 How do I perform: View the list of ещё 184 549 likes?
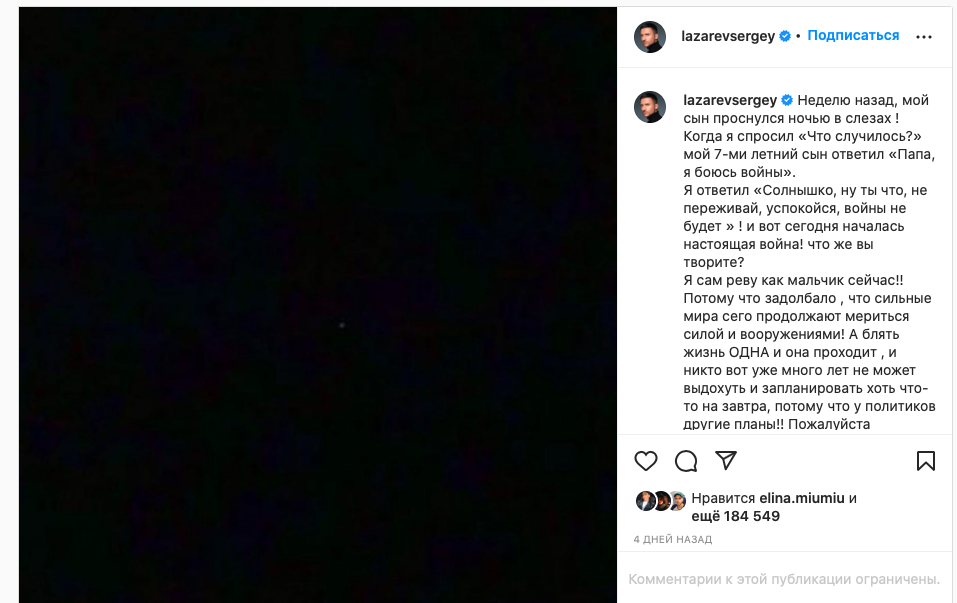[x=736, y=516]
